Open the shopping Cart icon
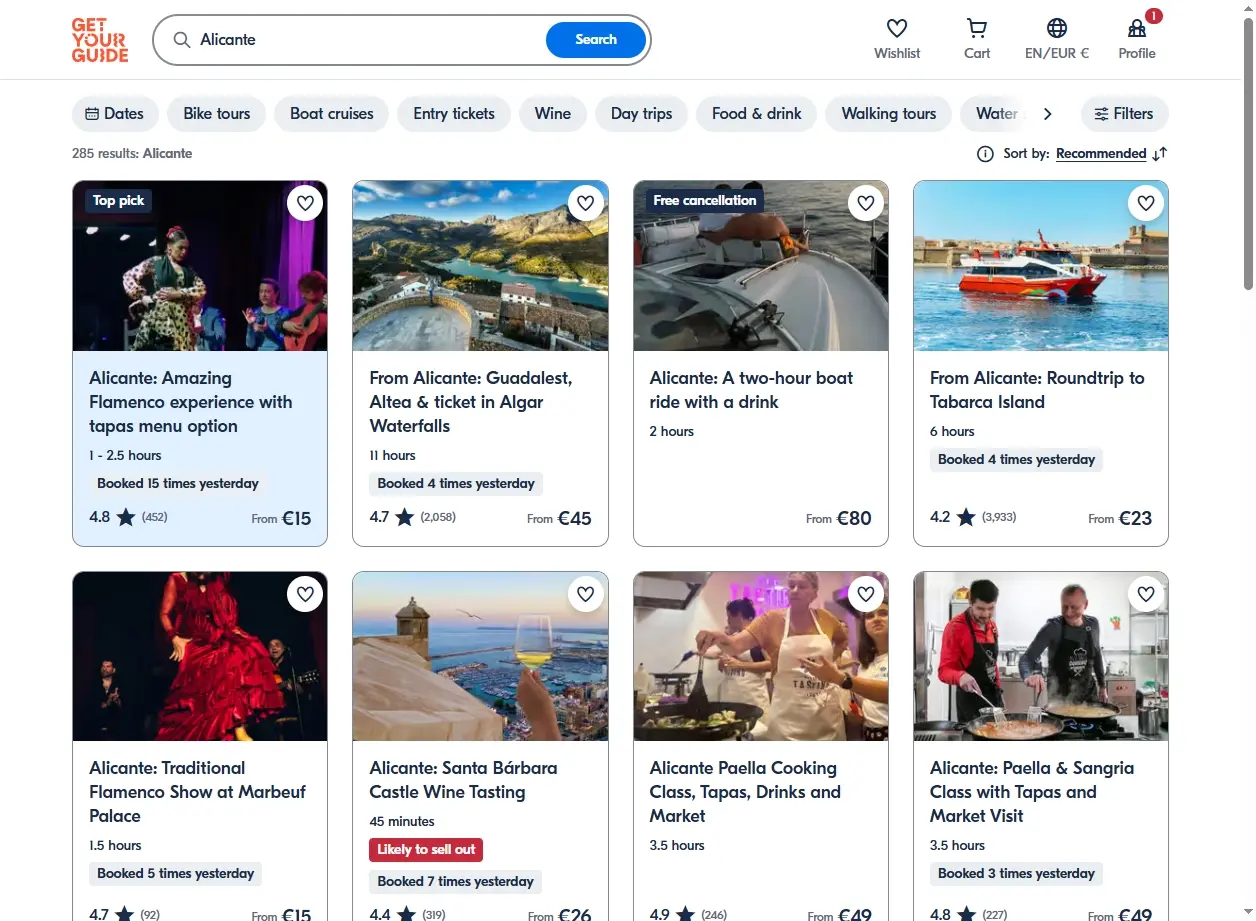Viewport: 1256px width, 921px height. click(977, 29)
